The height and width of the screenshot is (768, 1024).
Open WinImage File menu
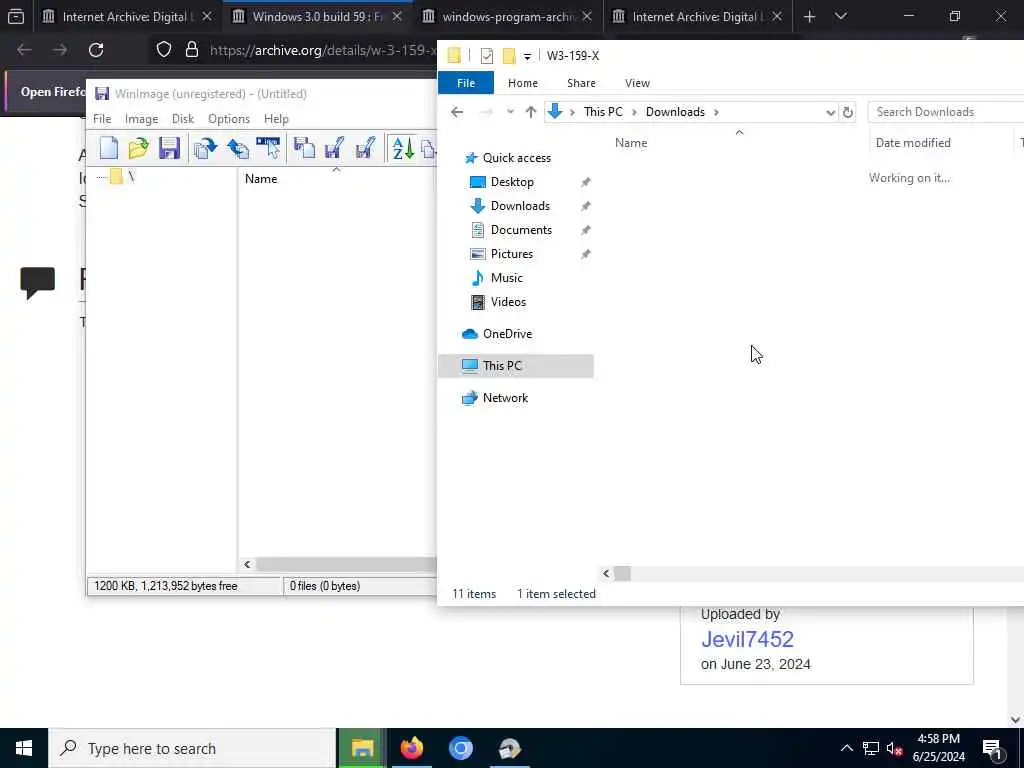tap(102, 119)
